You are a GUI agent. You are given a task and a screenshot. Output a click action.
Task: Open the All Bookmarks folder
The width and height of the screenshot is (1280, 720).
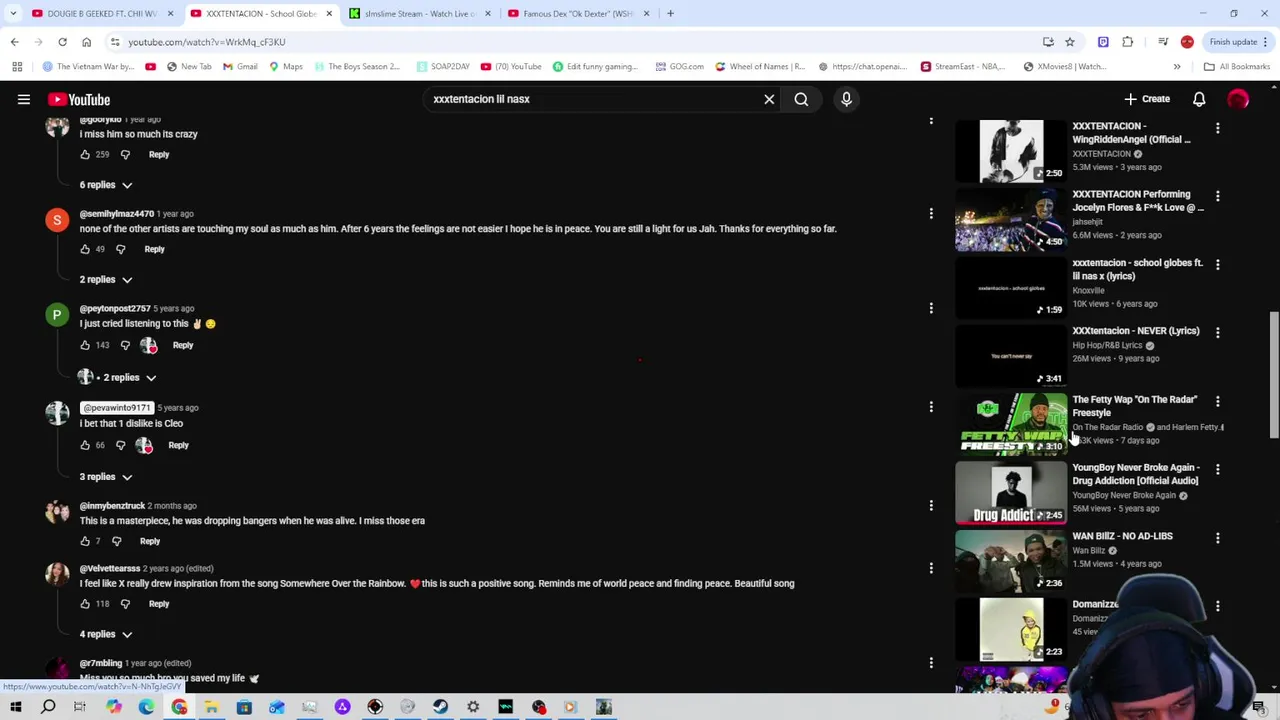pos(1237,67)
